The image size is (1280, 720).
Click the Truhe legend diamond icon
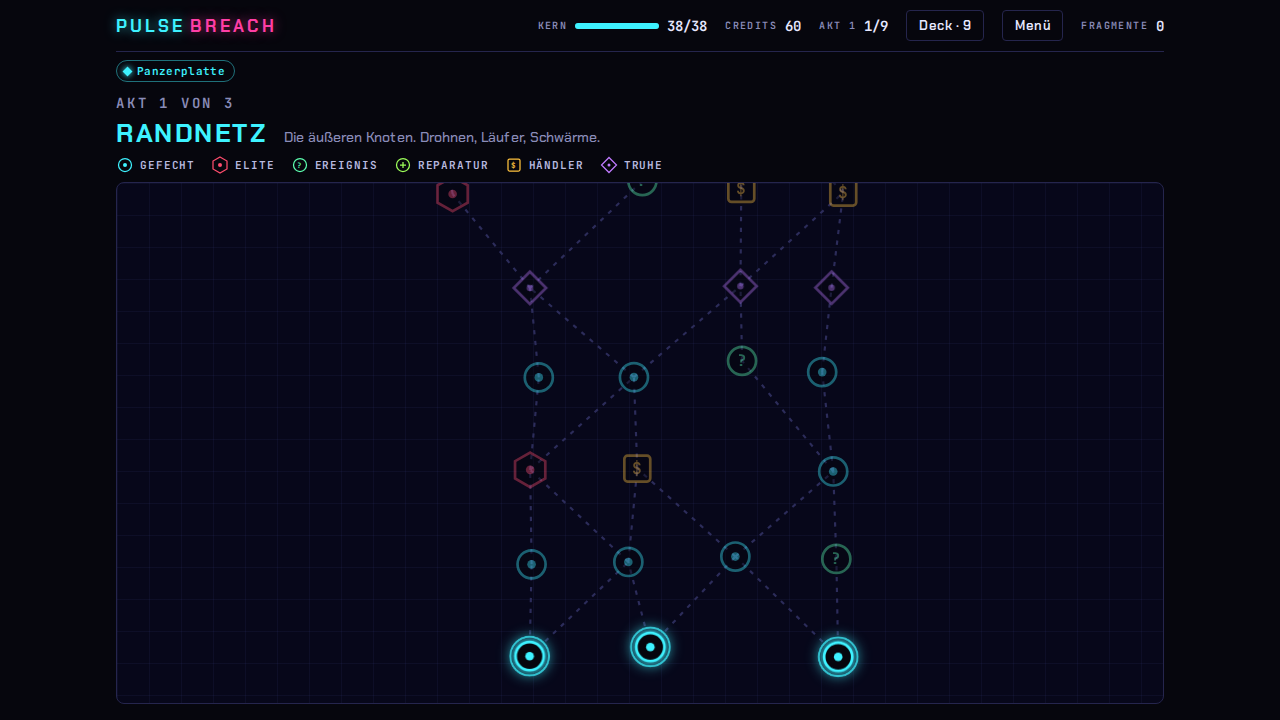(x=609, y=165)
